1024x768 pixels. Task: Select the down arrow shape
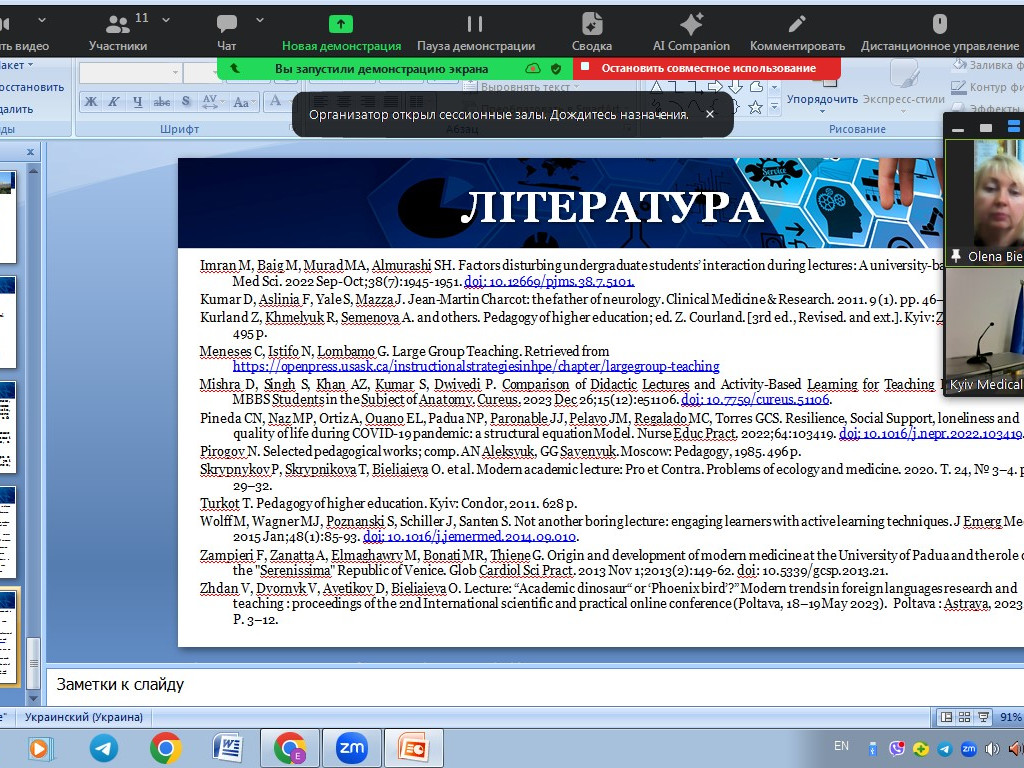pos(736,86)
